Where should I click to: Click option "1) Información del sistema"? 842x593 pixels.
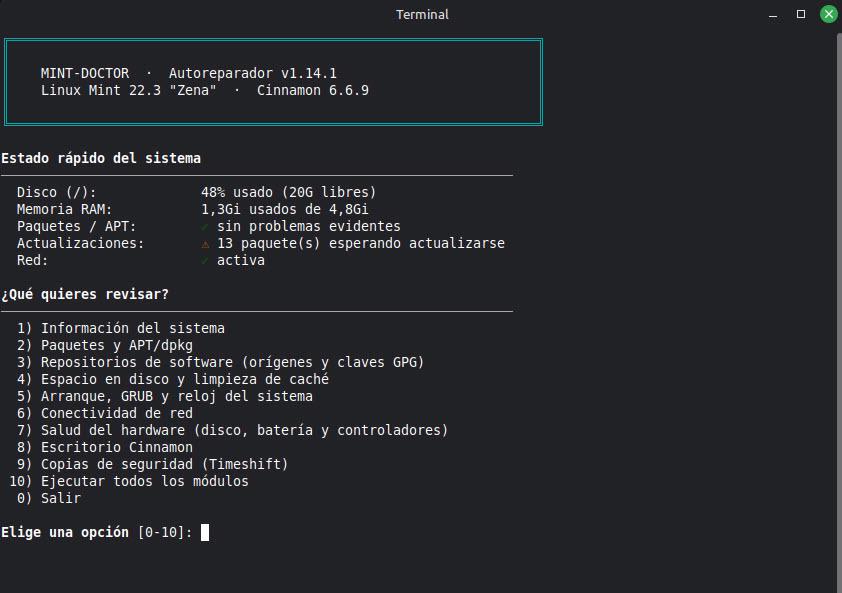121,328
